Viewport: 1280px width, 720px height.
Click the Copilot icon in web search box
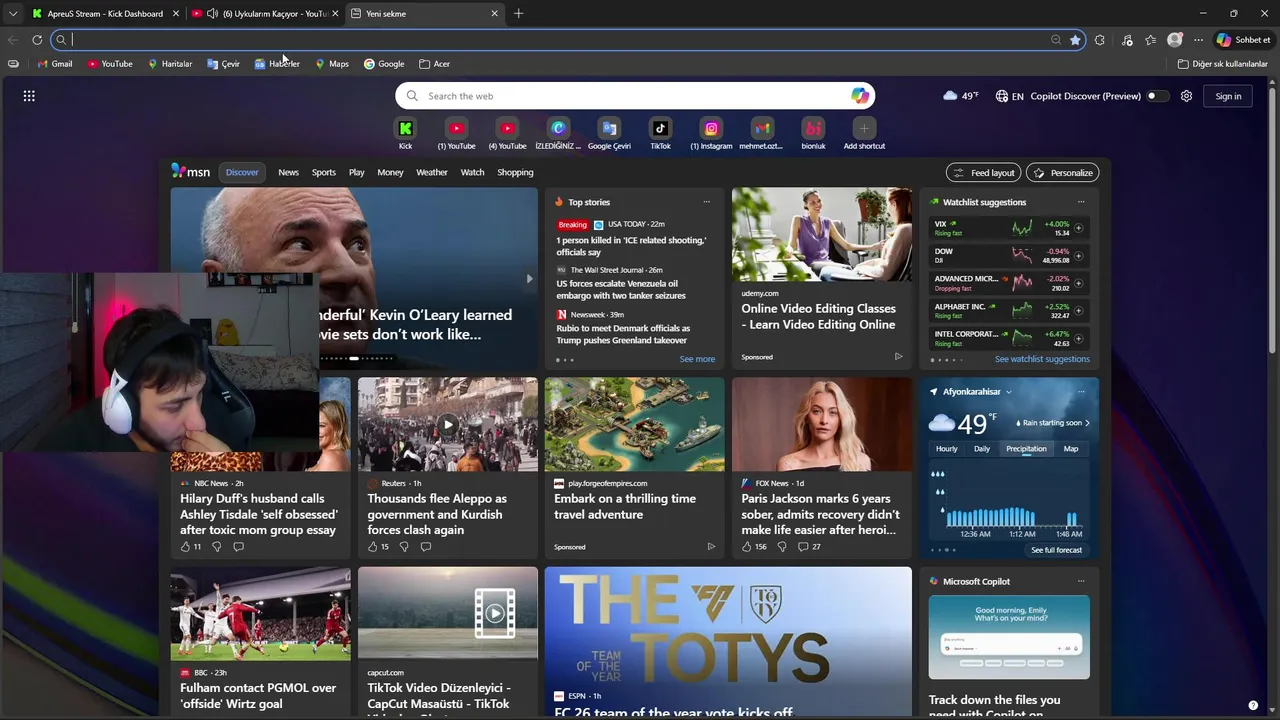coord(860,96)
